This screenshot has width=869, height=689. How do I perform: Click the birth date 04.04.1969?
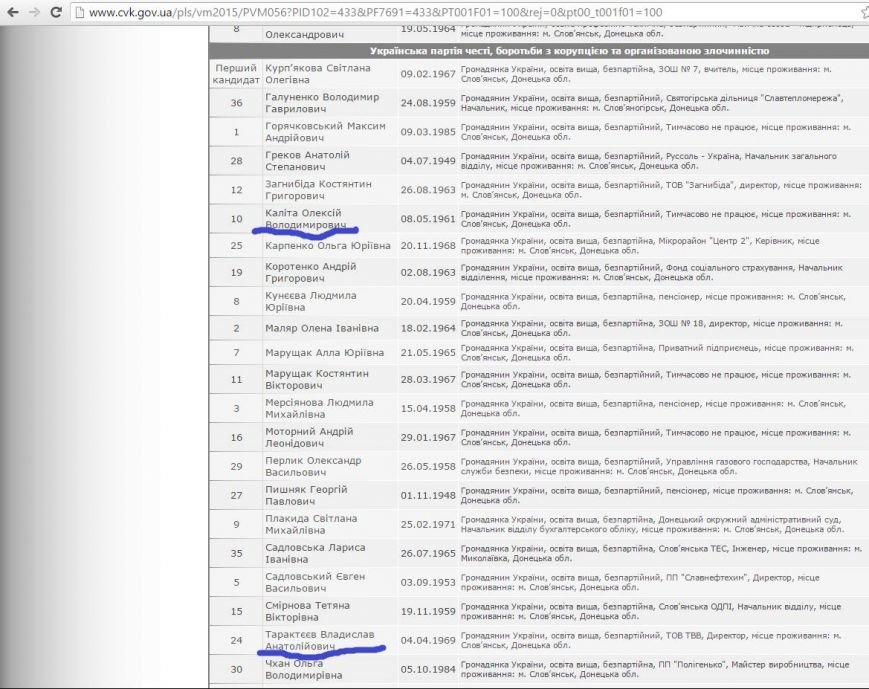[x=428, y=640]
